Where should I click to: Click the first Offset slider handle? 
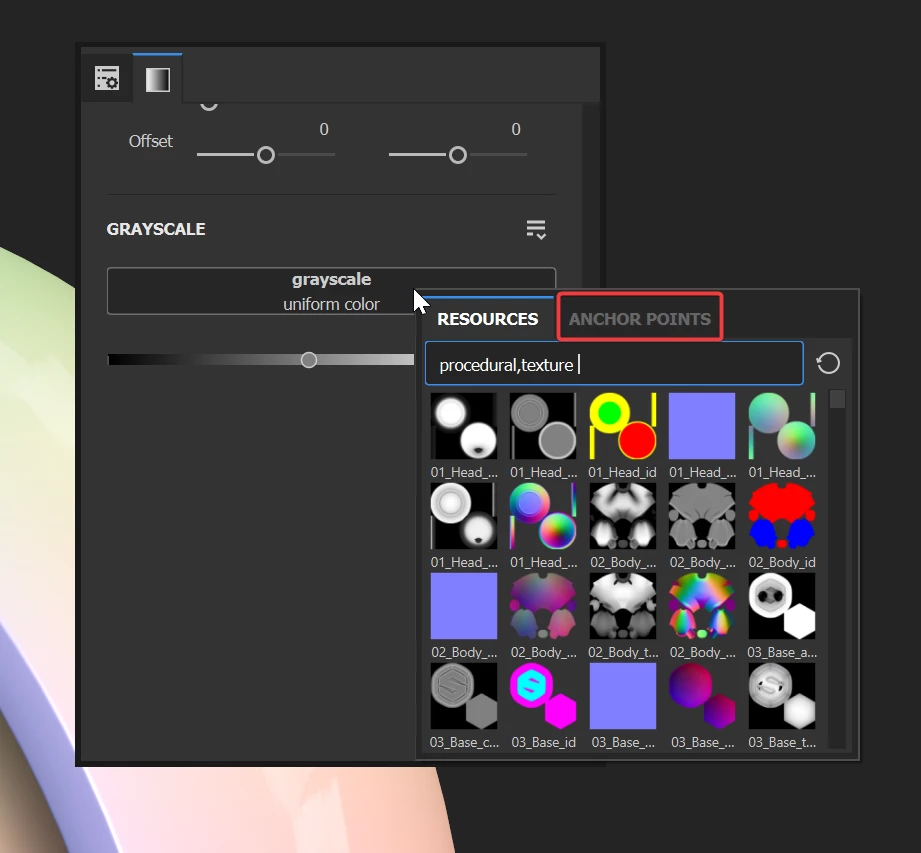pos(266,155)
